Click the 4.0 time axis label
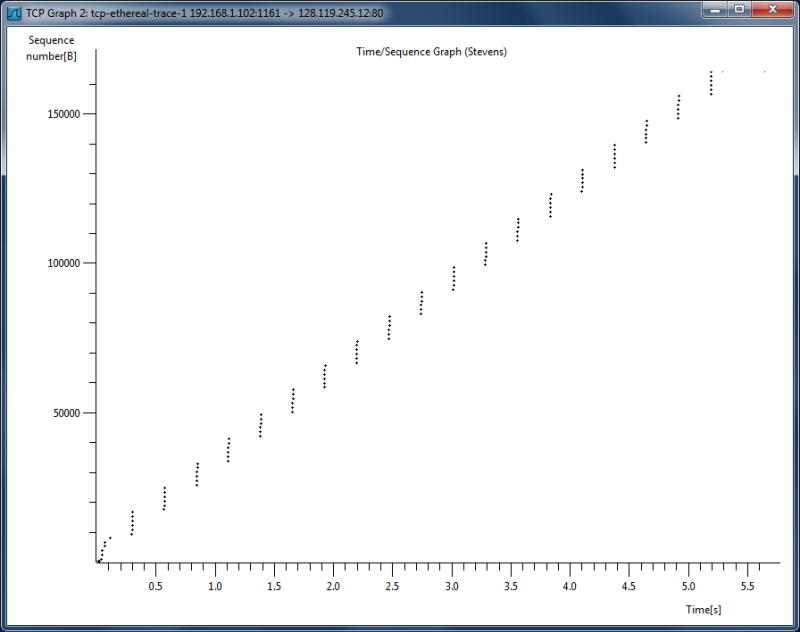 (x=569, y=586)
